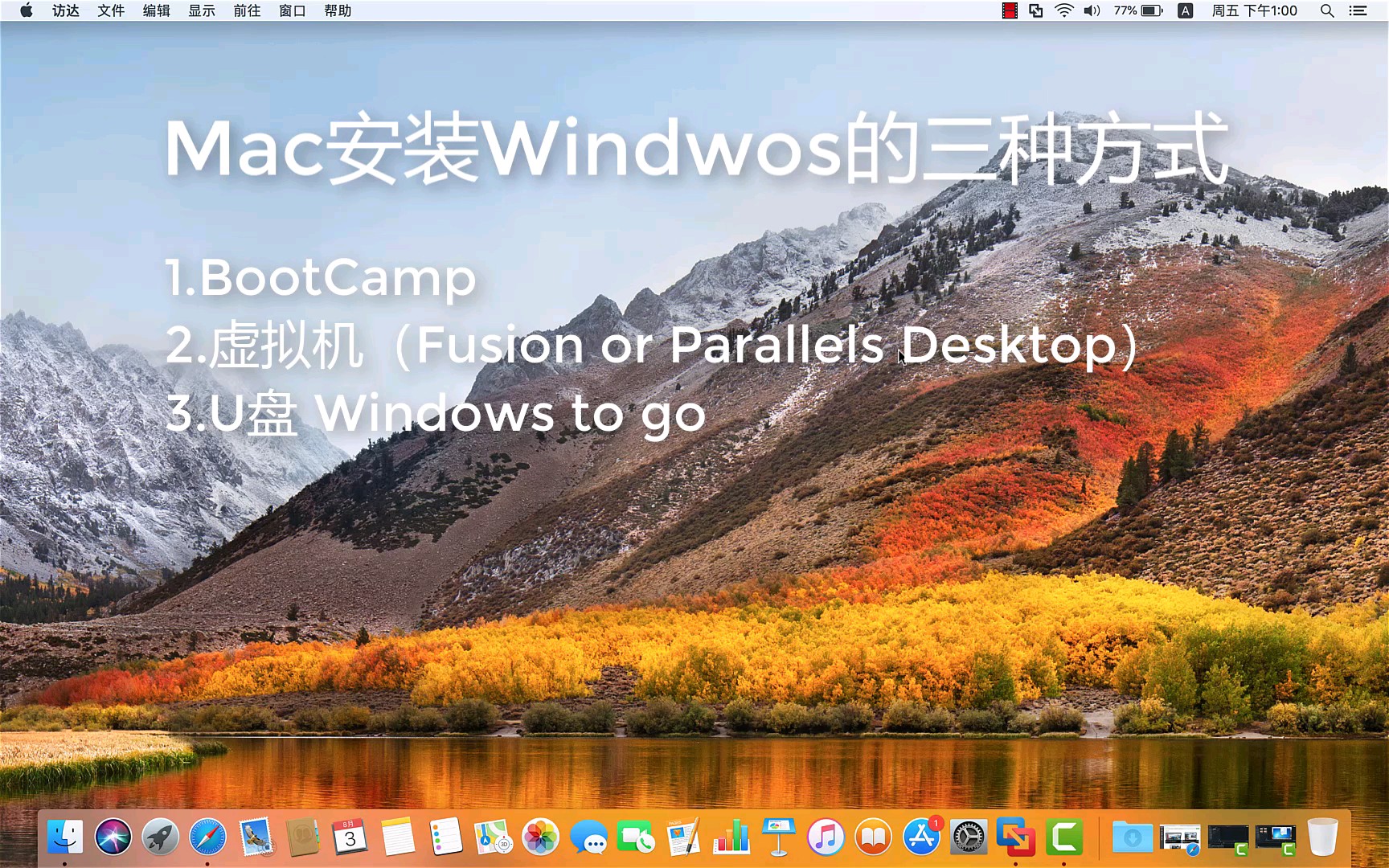Viewport: 1389px width, 868px height.
Task: Restore minimized Safari window in dock
Action: tap(1180, 838)
